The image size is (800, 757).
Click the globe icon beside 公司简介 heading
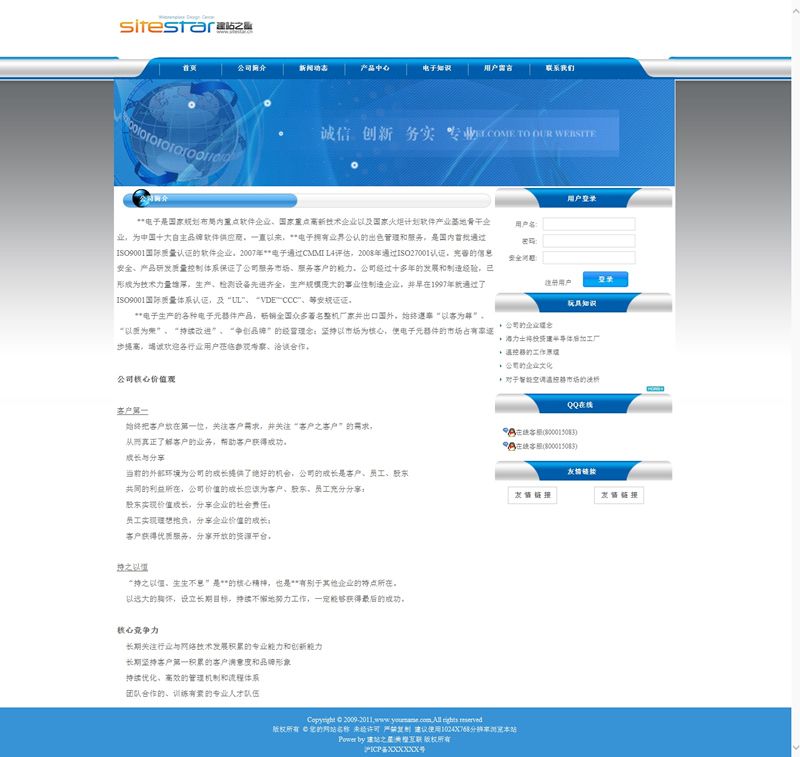coord(141,199)
